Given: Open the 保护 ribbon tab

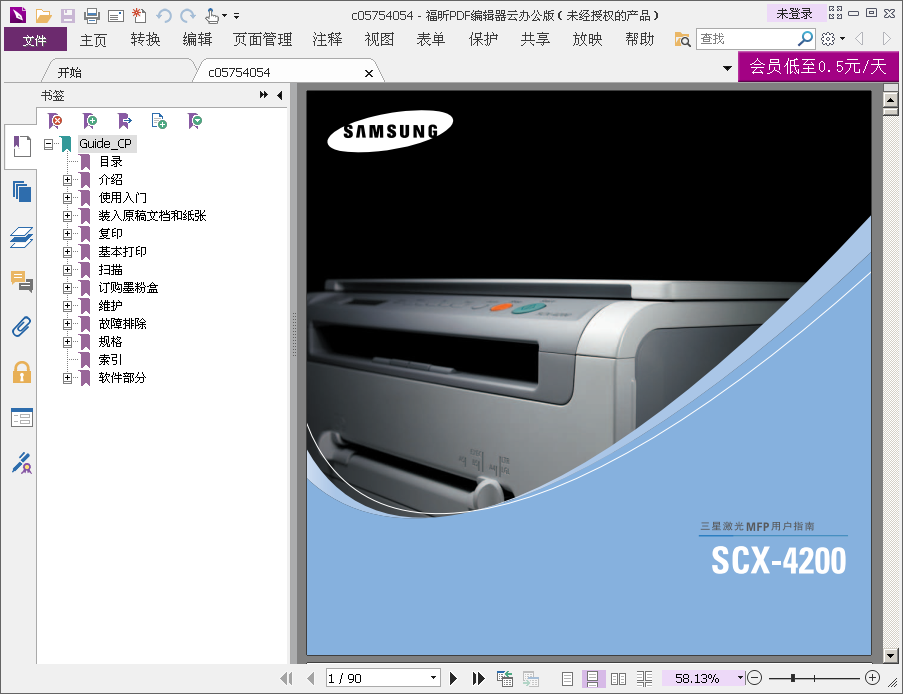Looking at the screenshot, I should [x=483, y=40].
